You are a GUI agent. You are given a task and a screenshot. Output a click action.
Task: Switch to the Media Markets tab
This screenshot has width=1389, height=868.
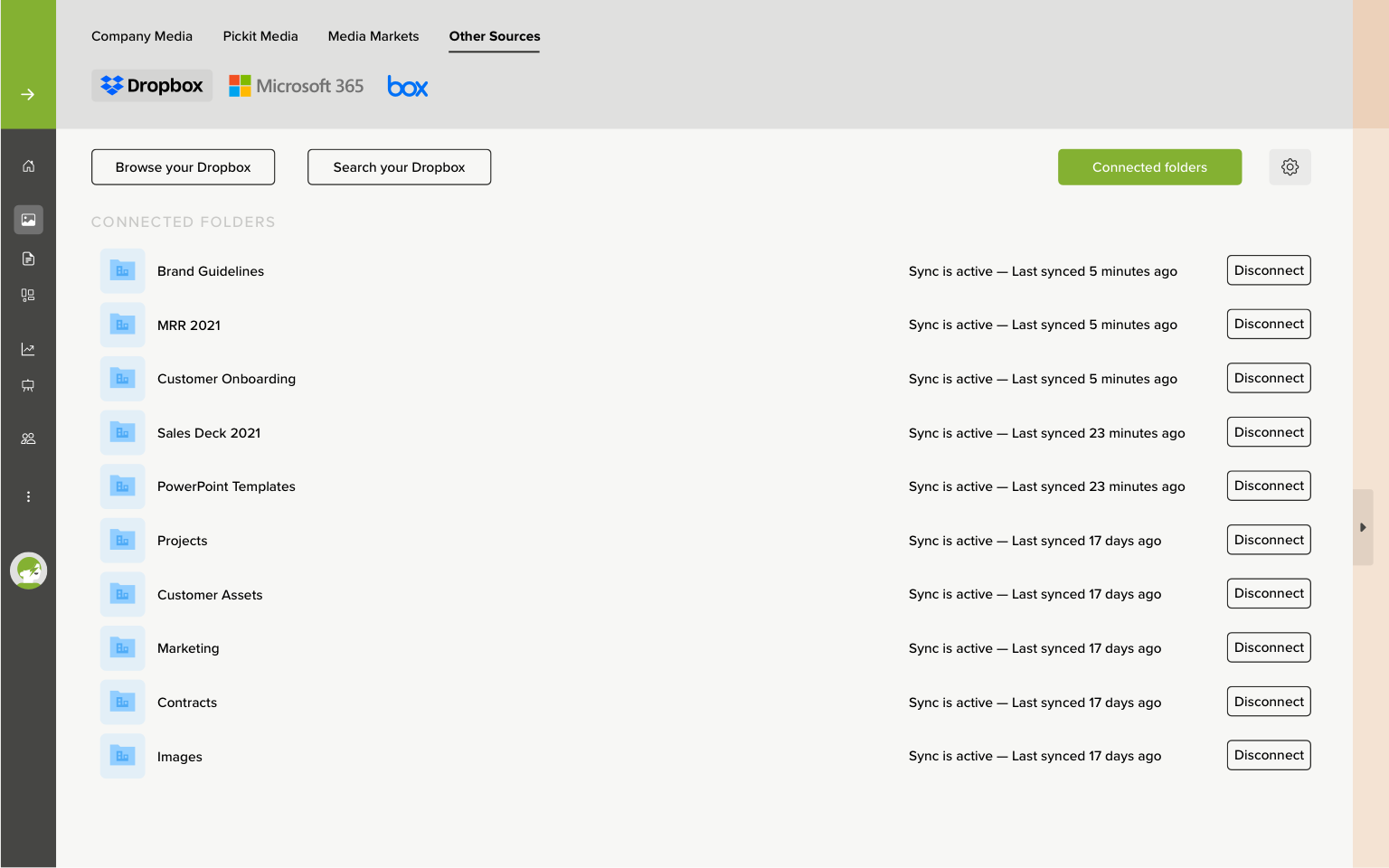[x=373, y=36]
